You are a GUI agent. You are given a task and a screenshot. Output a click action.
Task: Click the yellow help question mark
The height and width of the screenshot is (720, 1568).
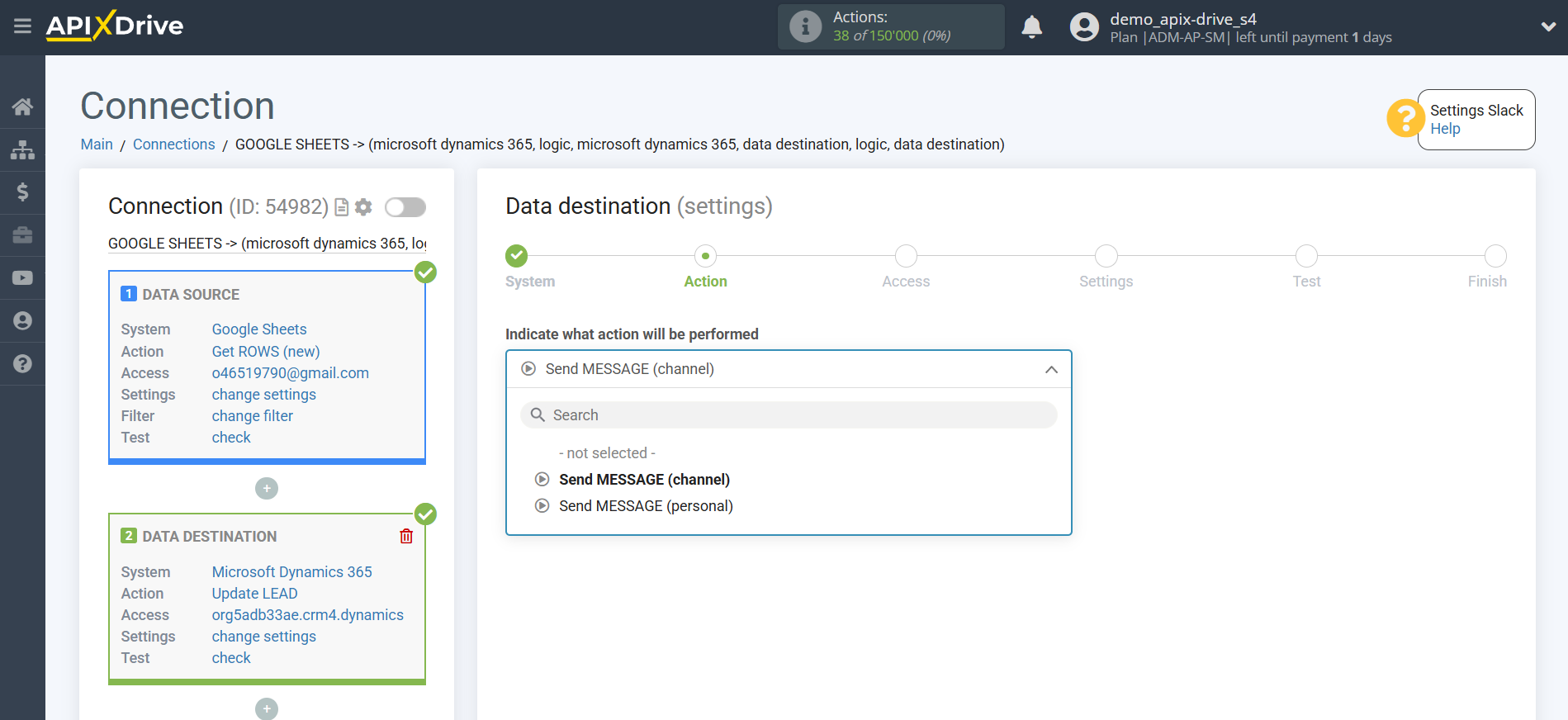[x=1405, y=118]
